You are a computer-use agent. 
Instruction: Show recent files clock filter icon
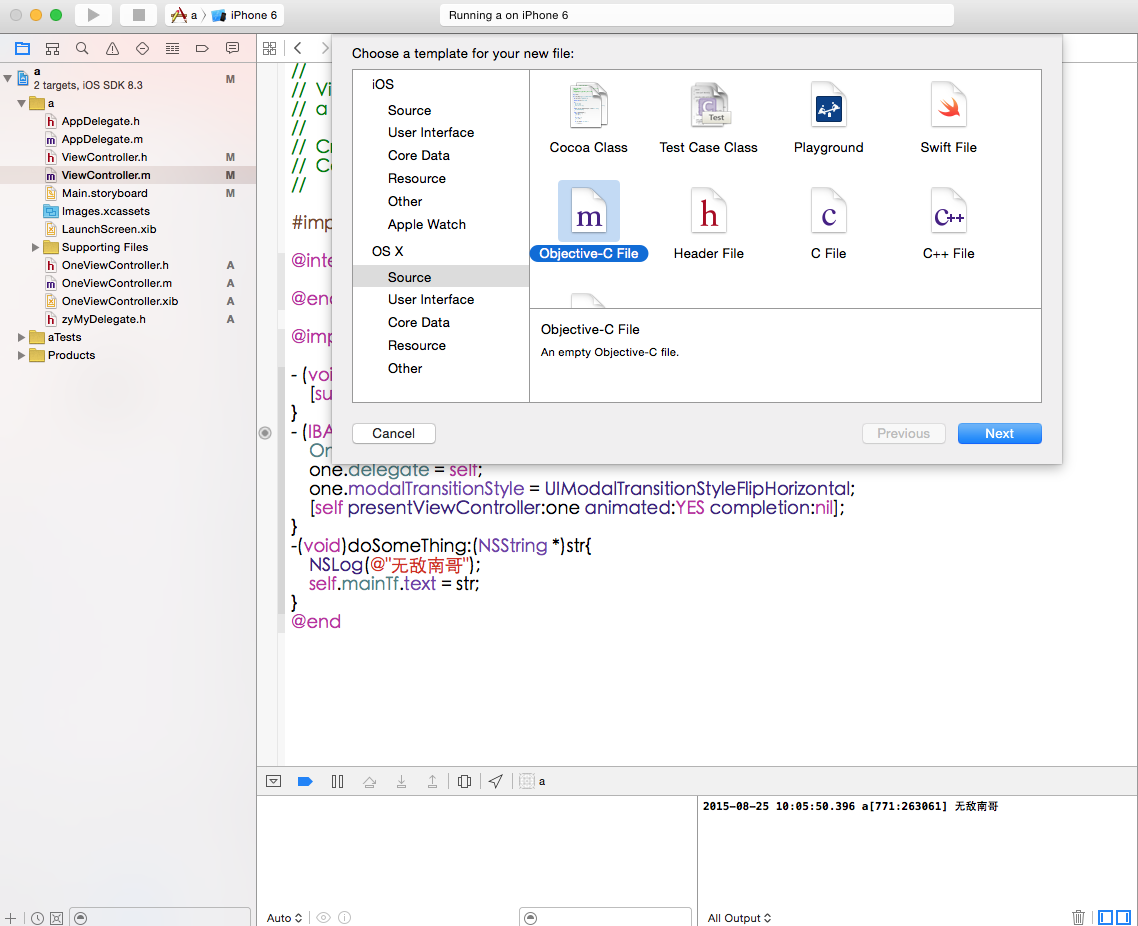[38, 918]
